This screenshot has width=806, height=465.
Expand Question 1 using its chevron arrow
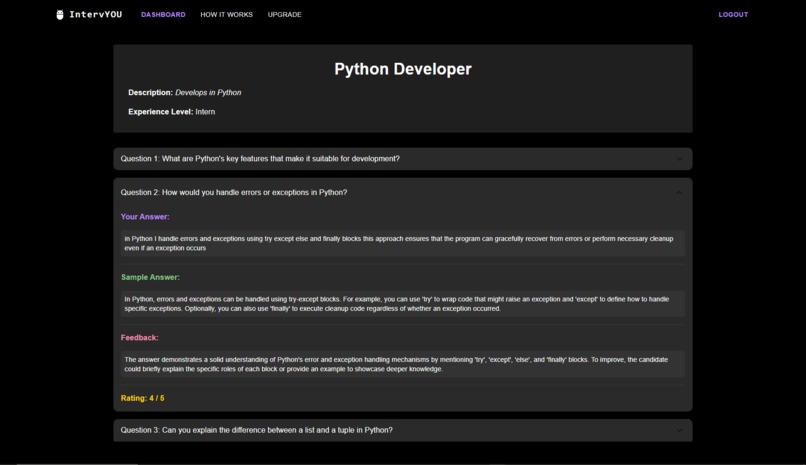pyautogui.click(x=679, y=159)
